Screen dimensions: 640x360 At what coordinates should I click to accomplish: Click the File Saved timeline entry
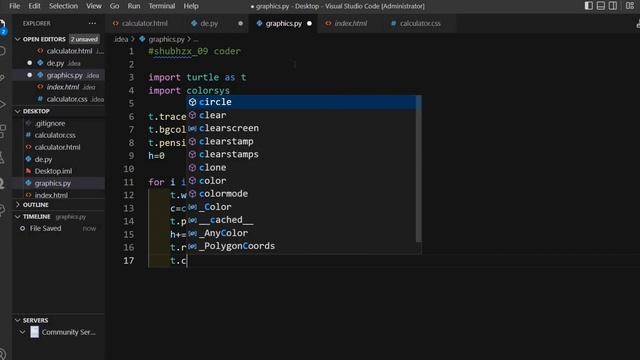point(59,229)
